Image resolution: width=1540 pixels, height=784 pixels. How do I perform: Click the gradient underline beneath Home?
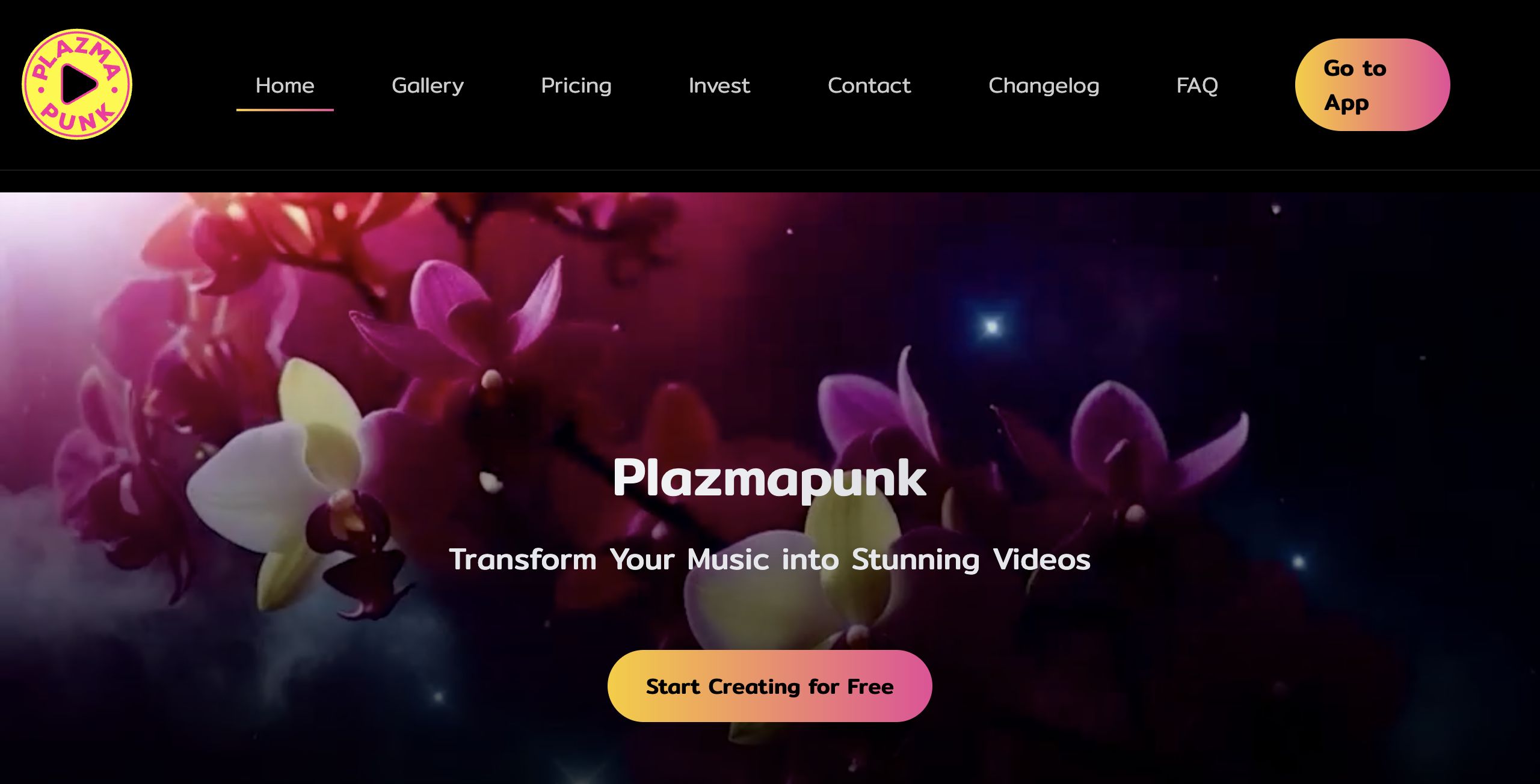point(285,110)
